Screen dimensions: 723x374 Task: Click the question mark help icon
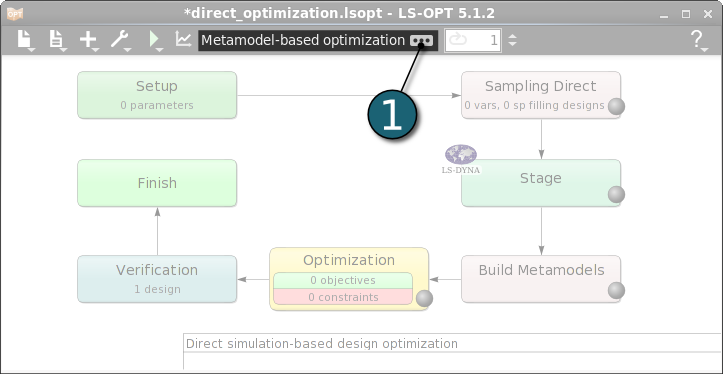click(697, 40)
